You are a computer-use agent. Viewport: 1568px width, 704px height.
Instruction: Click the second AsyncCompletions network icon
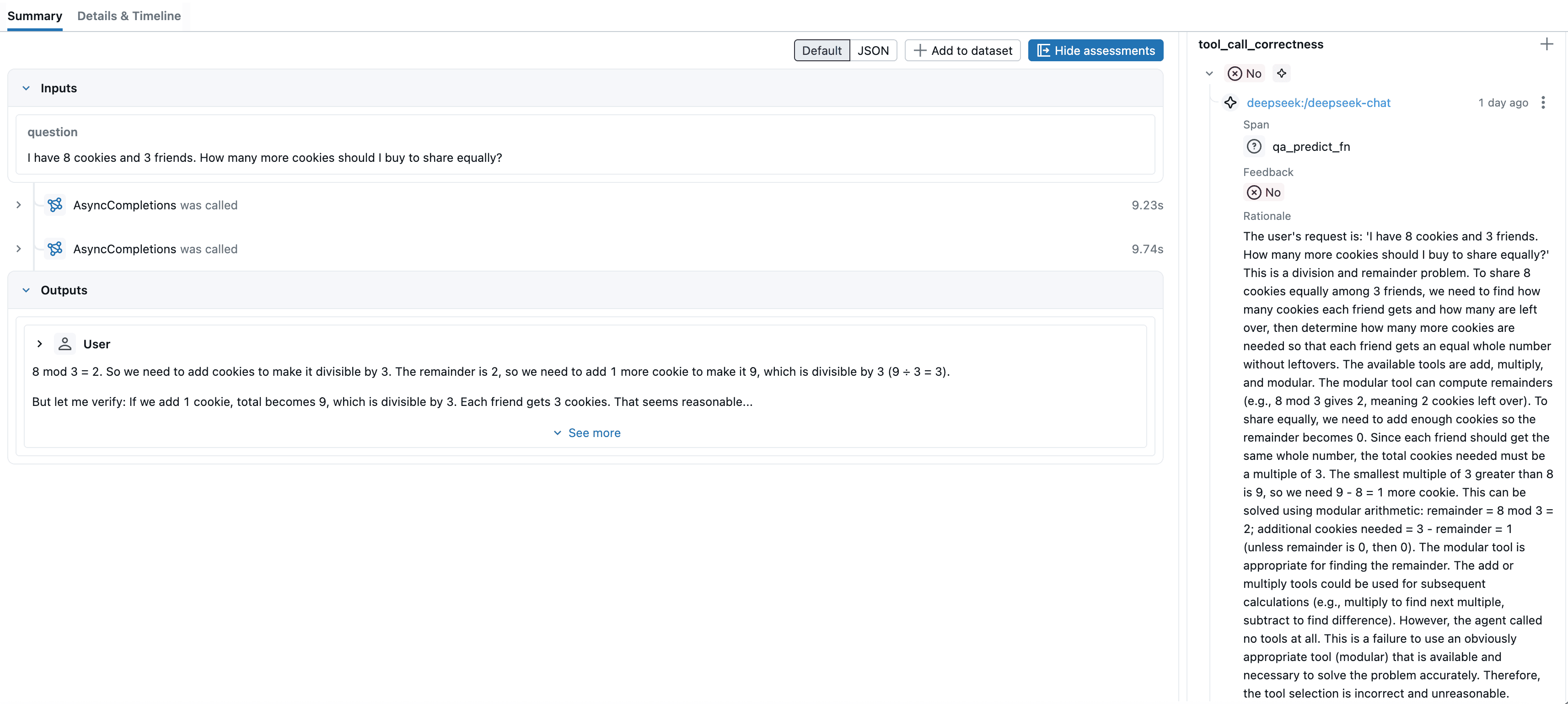tap(55, 249)
